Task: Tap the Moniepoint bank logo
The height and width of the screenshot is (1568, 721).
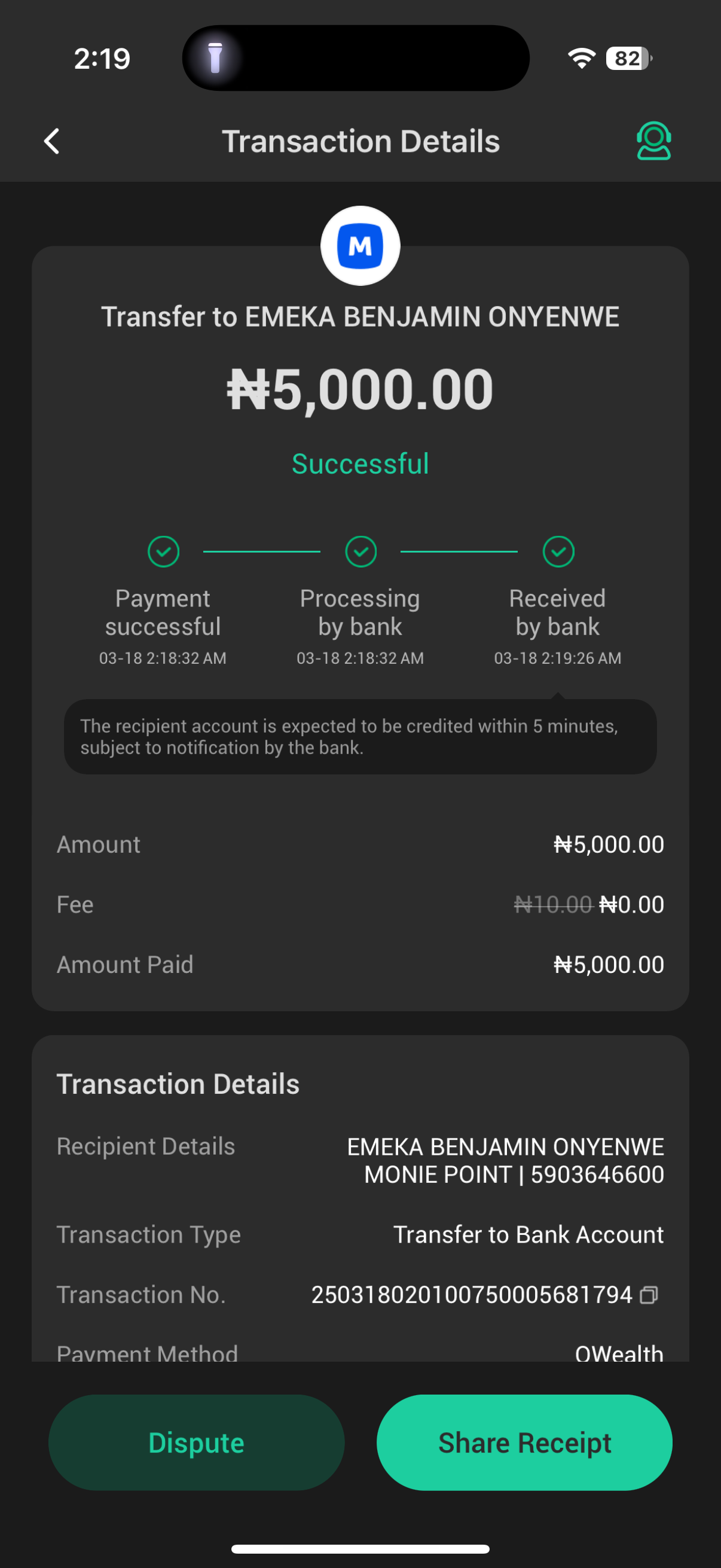Action: [x=360, y=246]
